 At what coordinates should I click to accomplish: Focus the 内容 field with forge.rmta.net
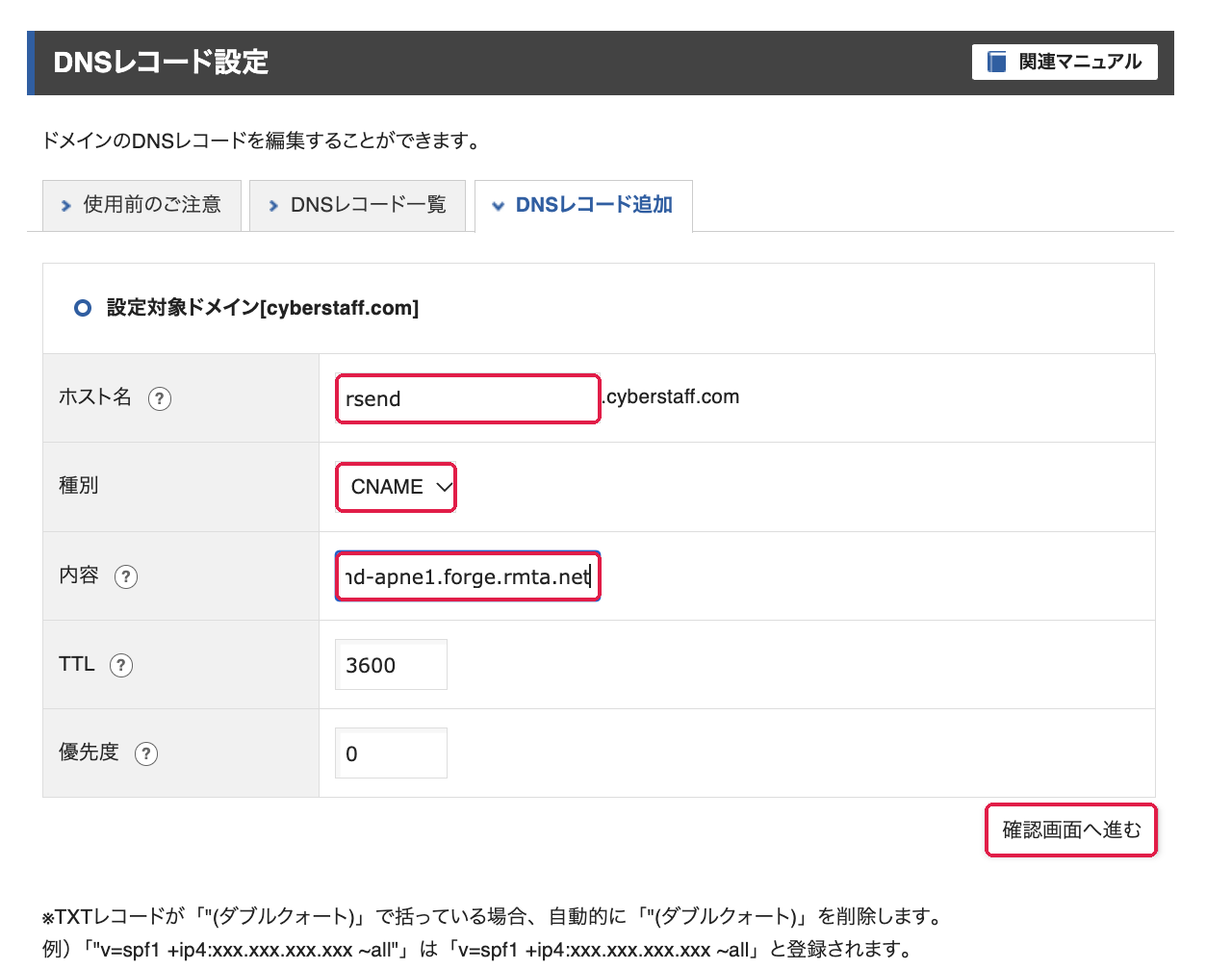coord(468,576)
